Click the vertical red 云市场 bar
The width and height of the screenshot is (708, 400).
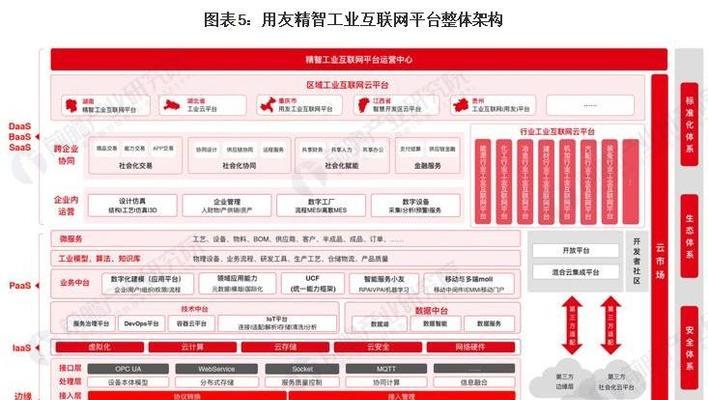660,237
